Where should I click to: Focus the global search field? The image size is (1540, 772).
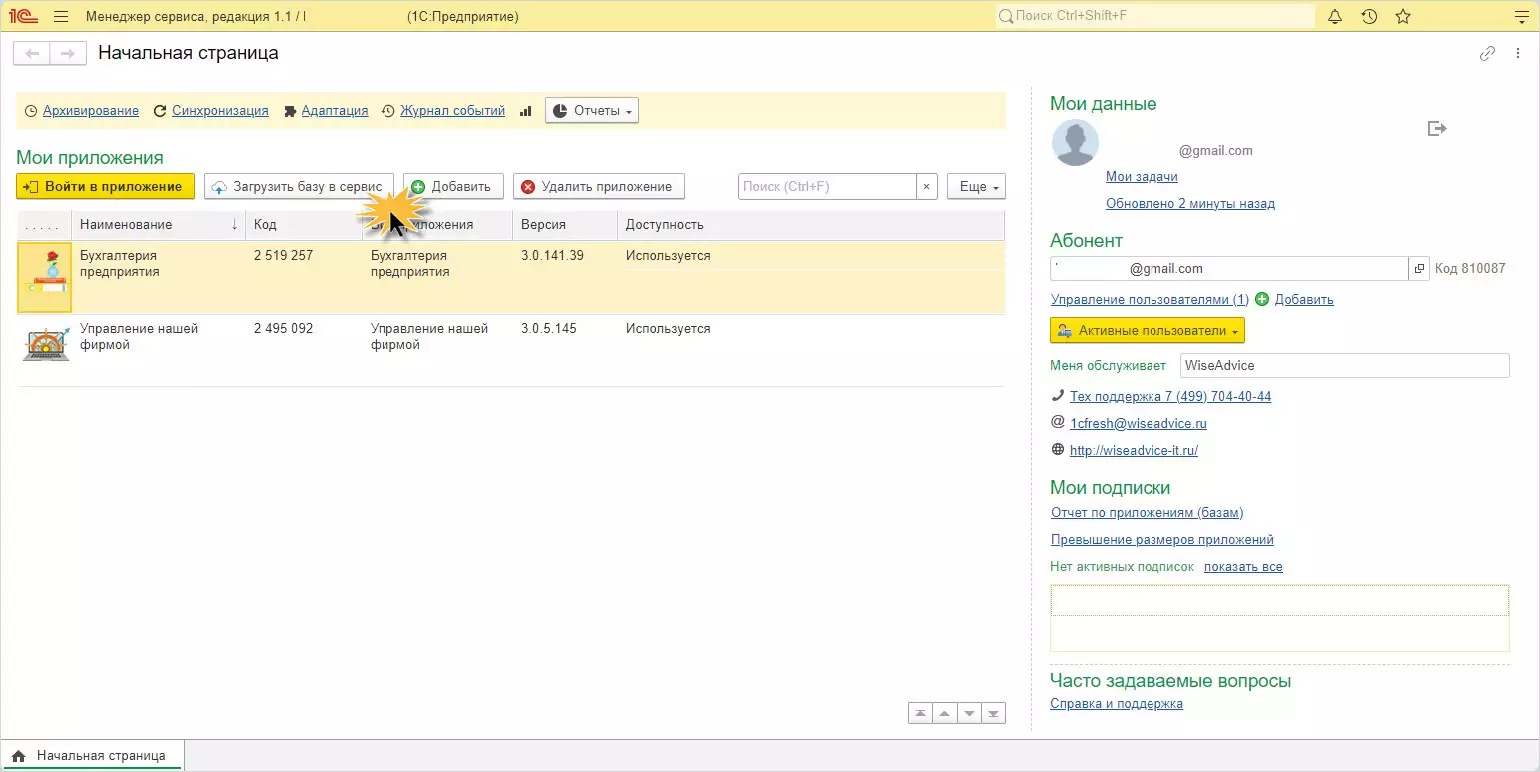[x=1155, y=17]
